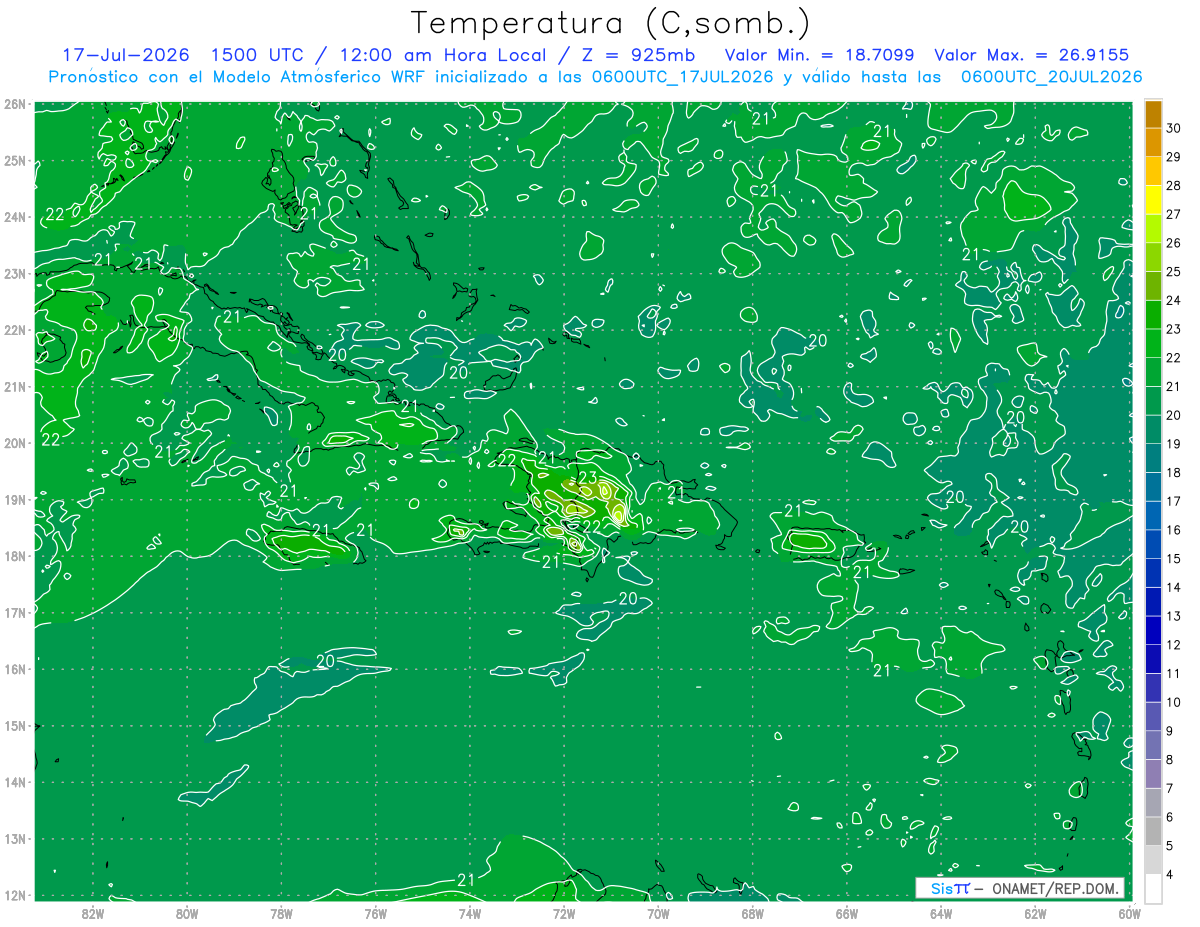Image resolution: width=1200 pixels, height=927 pixels.
Task: Click the longitude label "80W"
Action: [187, 913]
